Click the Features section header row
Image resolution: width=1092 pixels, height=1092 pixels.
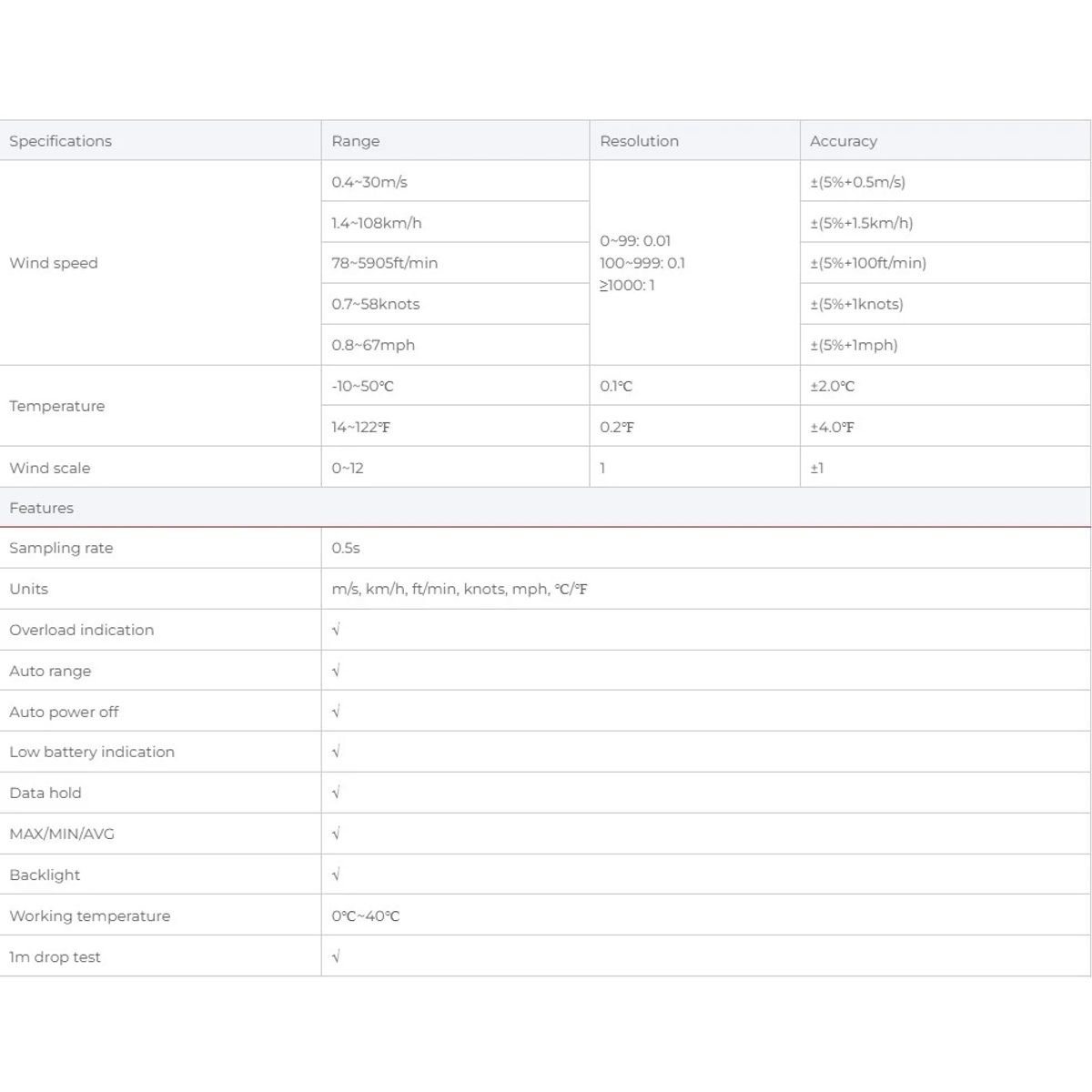[545, 508]
